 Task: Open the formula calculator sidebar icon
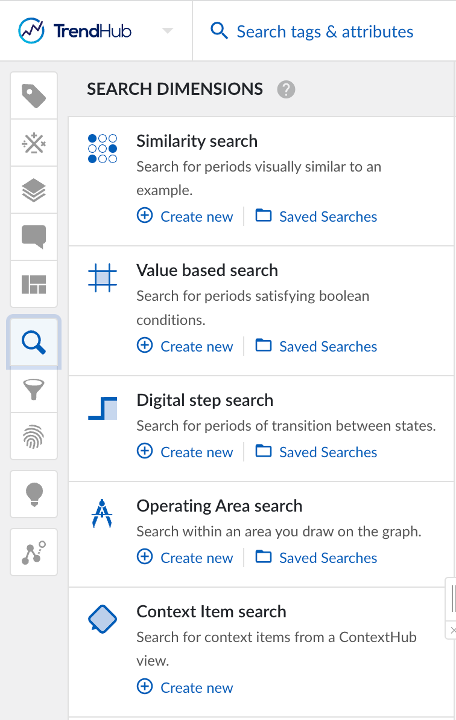(x=34, y=143)
